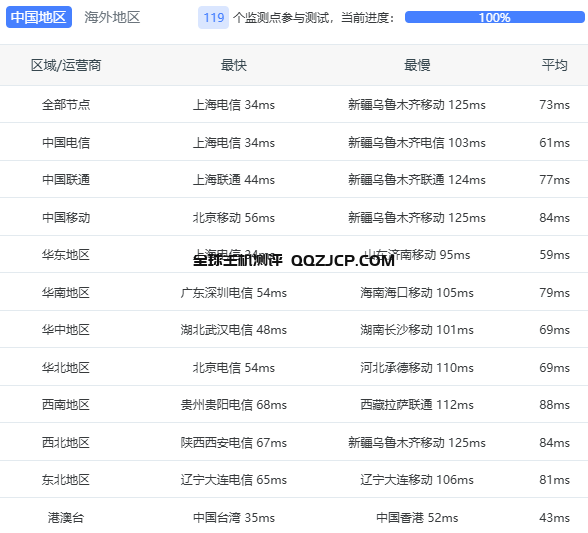Click the 61ms average value
This screenshot has width=588, height=533.
pyautogui.click(x=554, y=143)
